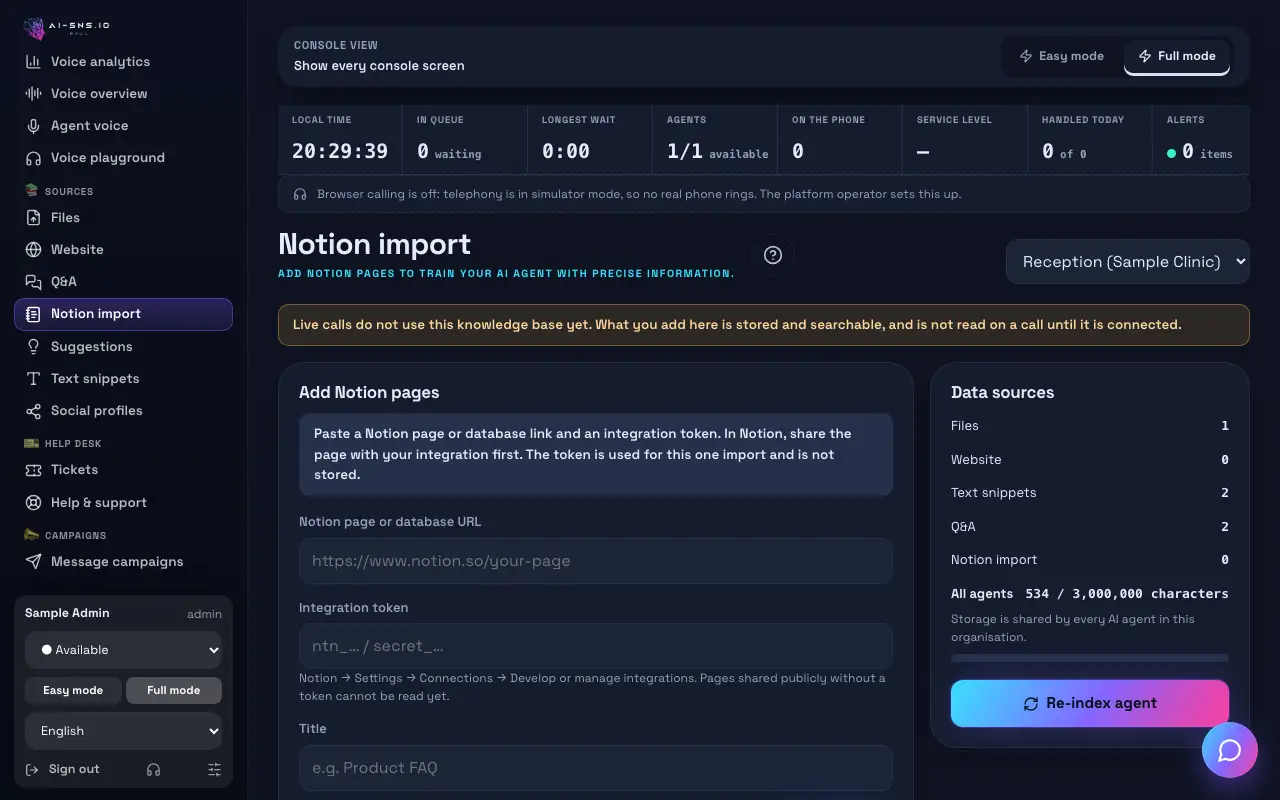Click the Voice overview waveform icon
Viewport: 1280px width, 800px height.
[x=33, y=94]
